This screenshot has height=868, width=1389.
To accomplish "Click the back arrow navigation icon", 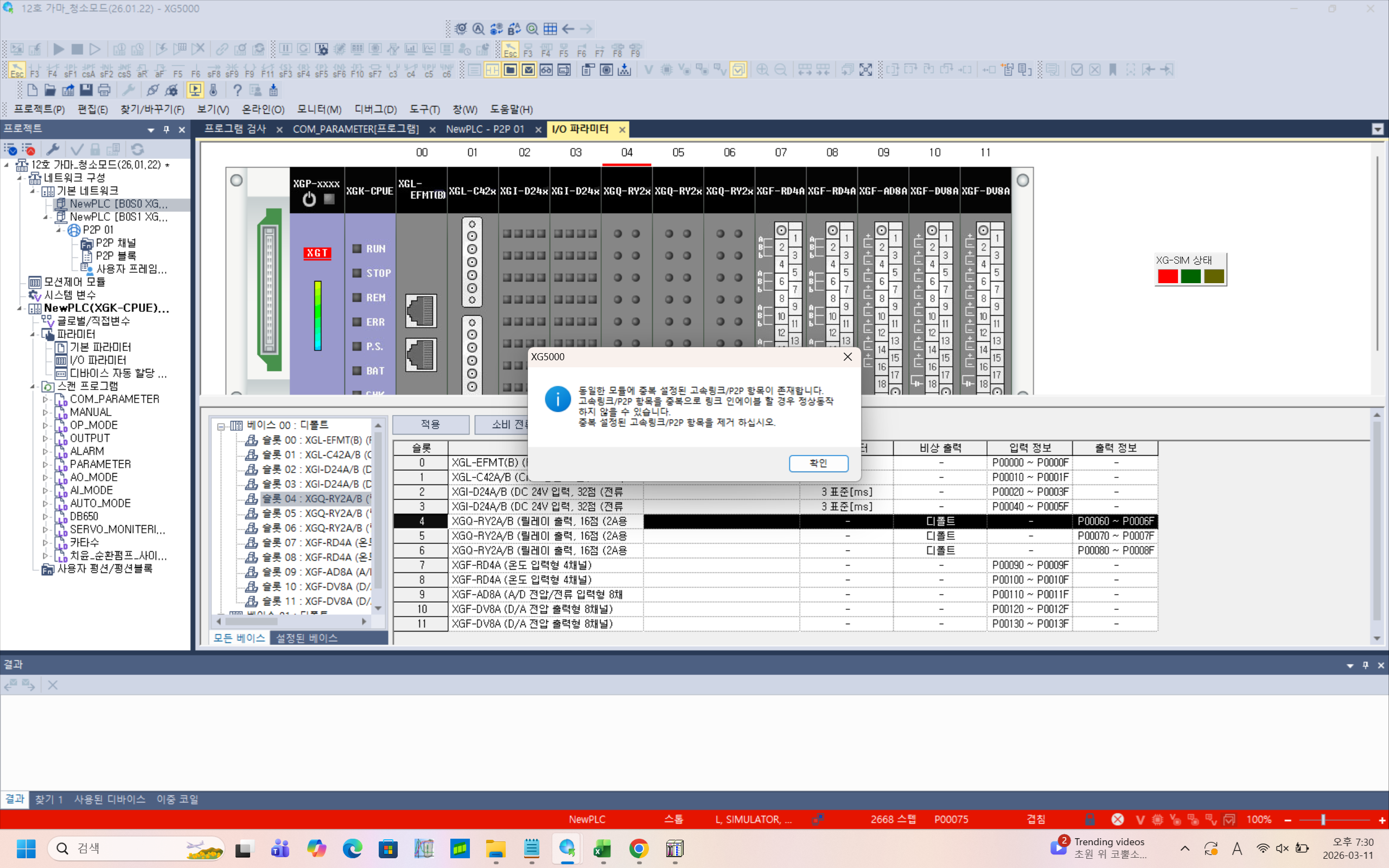I will pos(568,29).
